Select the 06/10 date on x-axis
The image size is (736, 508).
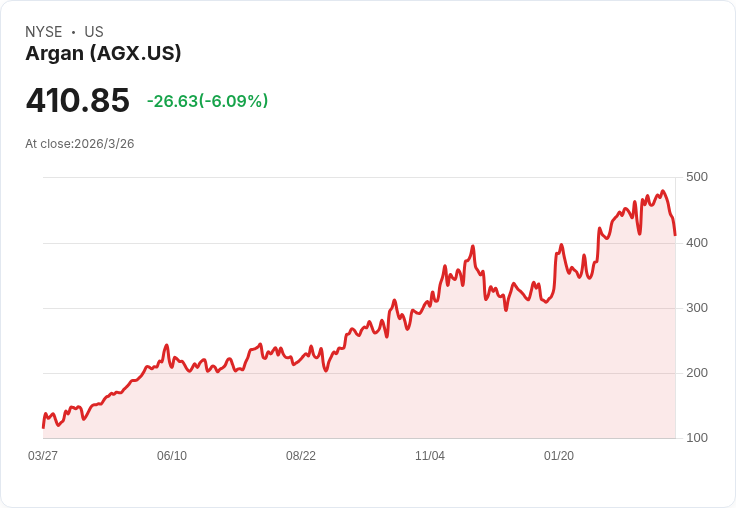(x=172, y=456)
